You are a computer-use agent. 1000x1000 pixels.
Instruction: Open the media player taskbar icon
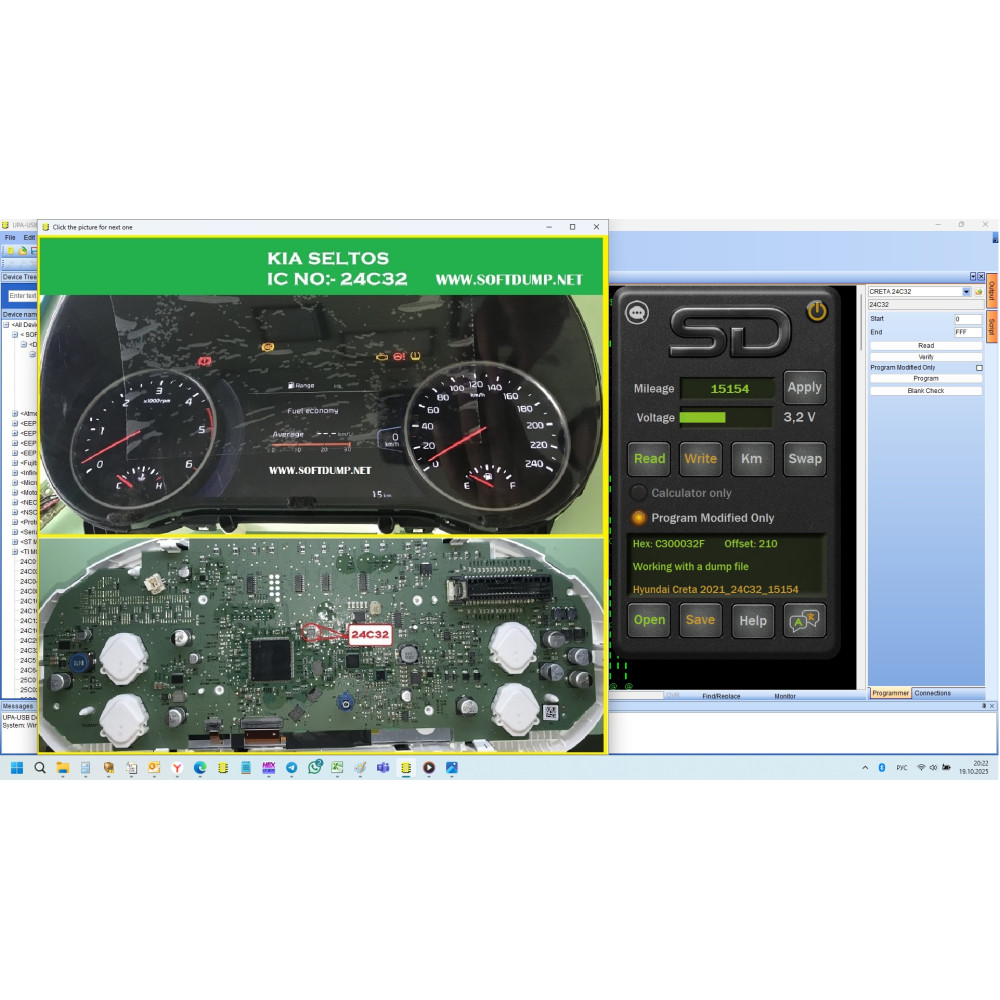tap(429, 767)
